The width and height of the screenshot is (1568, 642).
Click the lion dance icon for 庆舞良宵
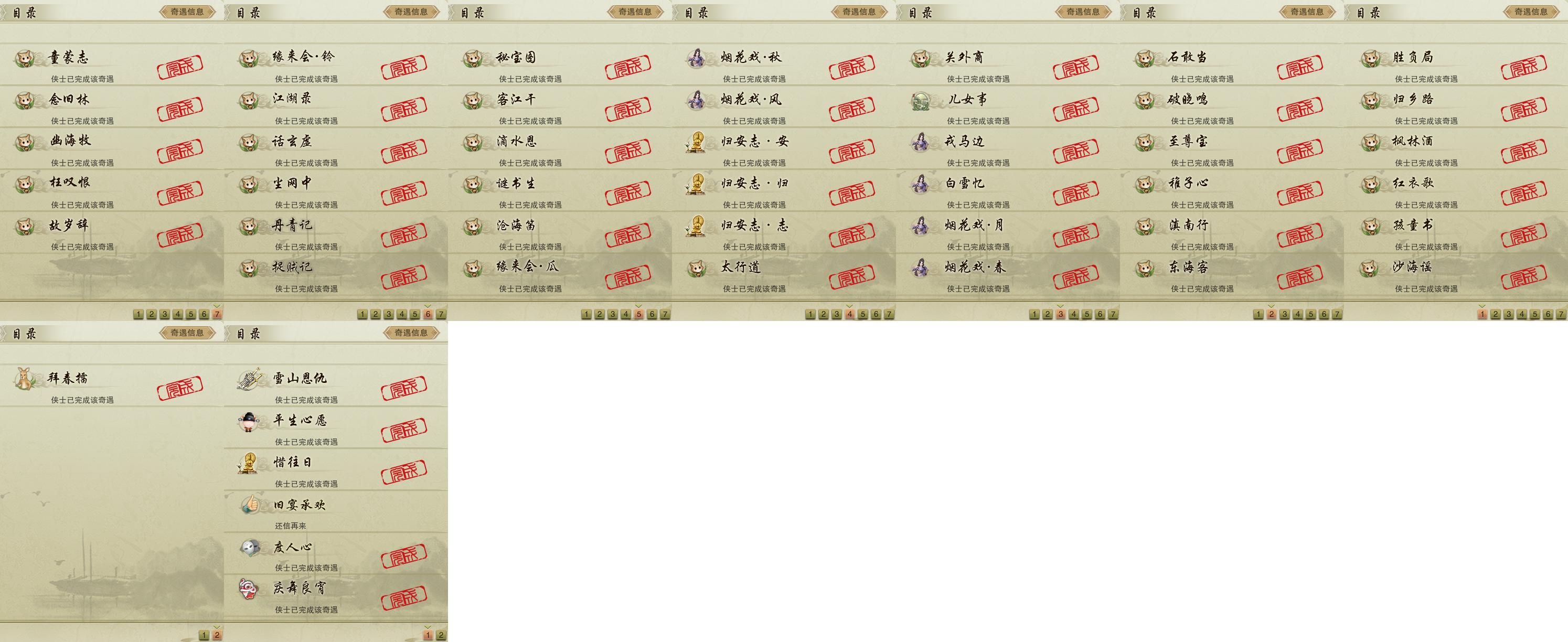[249, 588]
